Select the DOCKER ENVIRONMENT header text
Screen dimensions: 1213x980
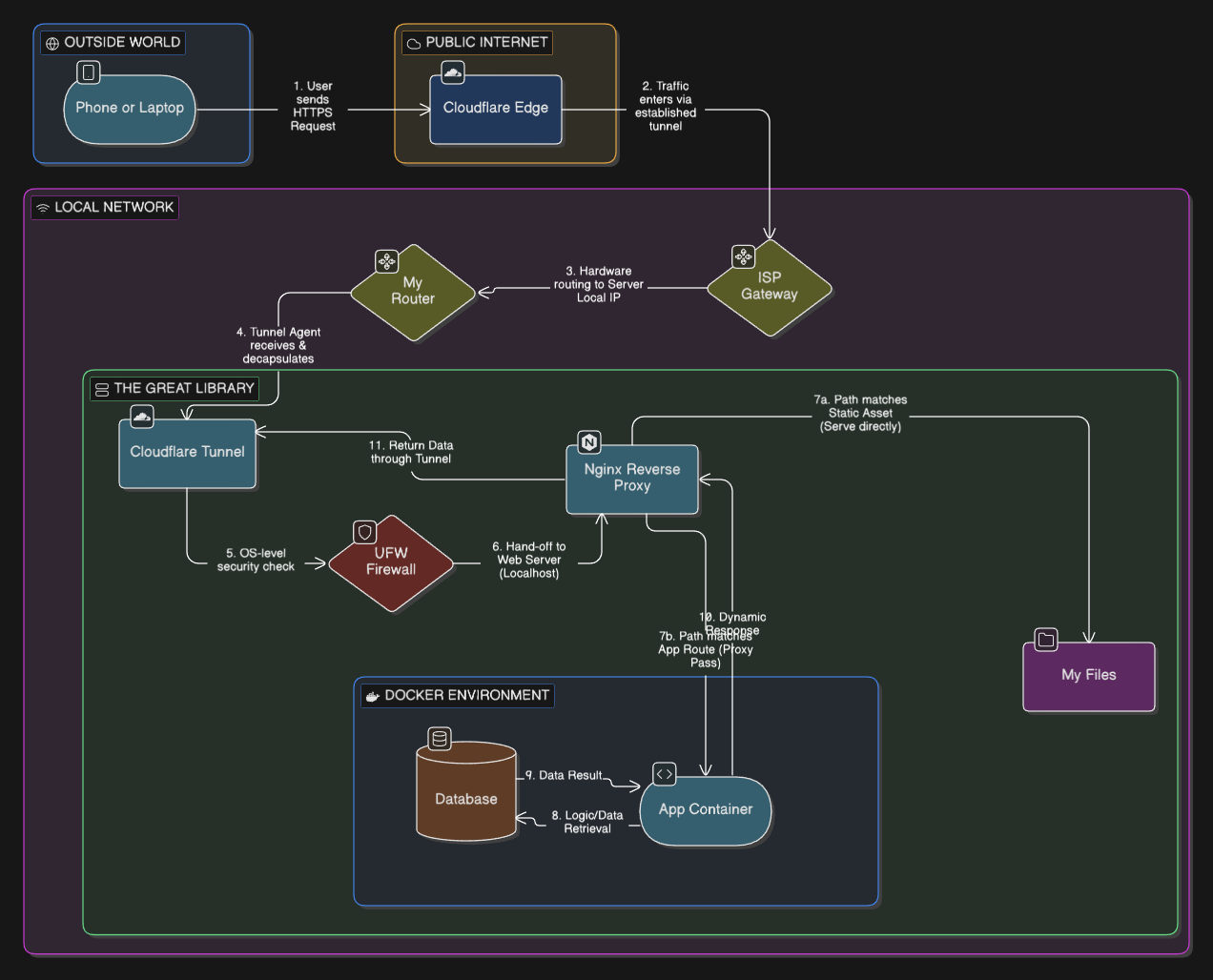pyautogui.click(x=466, y=696)
